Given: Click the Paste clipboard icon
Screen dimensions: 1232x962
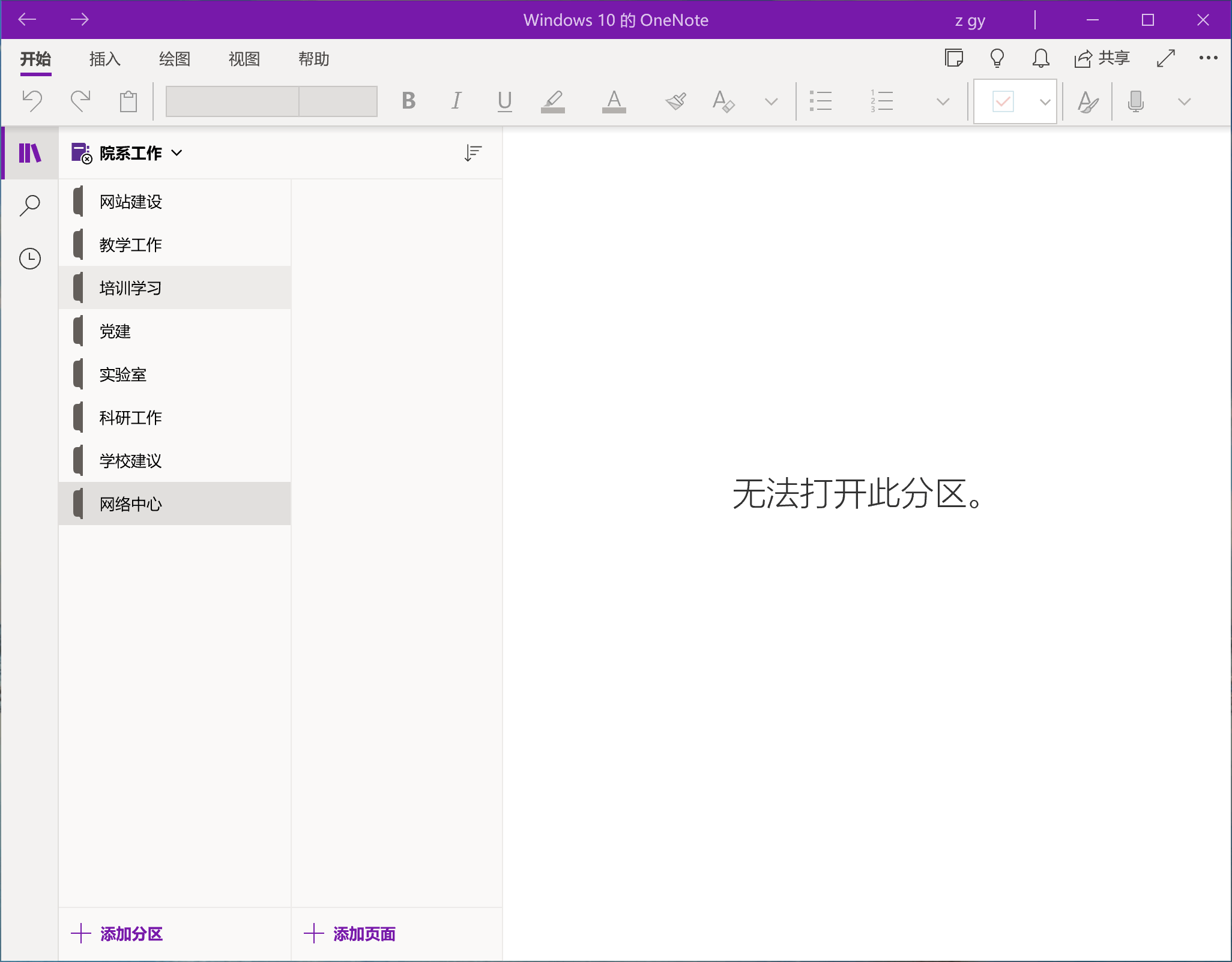Looking at the screenshot, I should pyautogui.click(x=128, y=101).
